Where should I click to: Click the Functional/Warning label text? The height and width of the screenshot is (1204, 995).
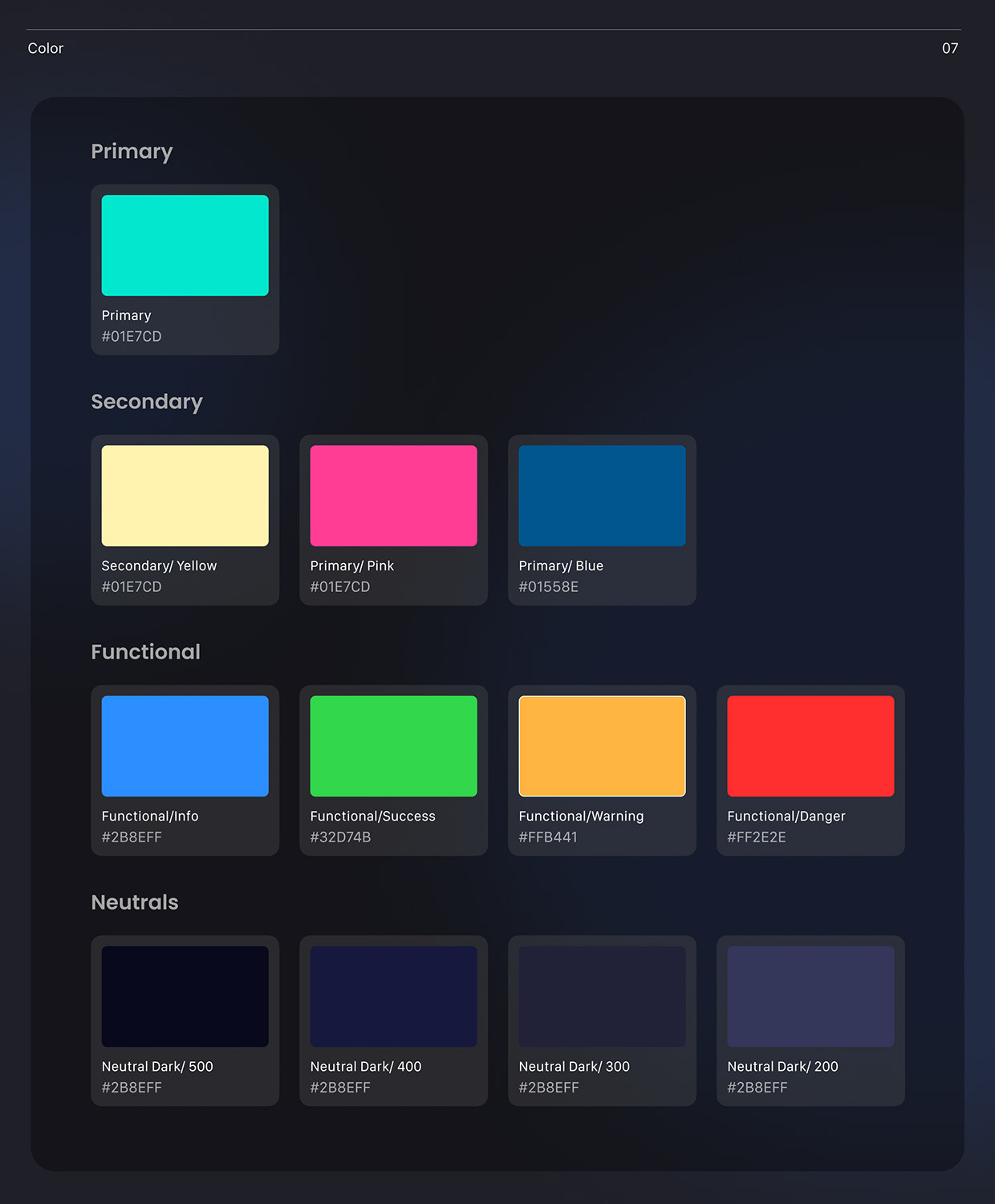[582, 816]
